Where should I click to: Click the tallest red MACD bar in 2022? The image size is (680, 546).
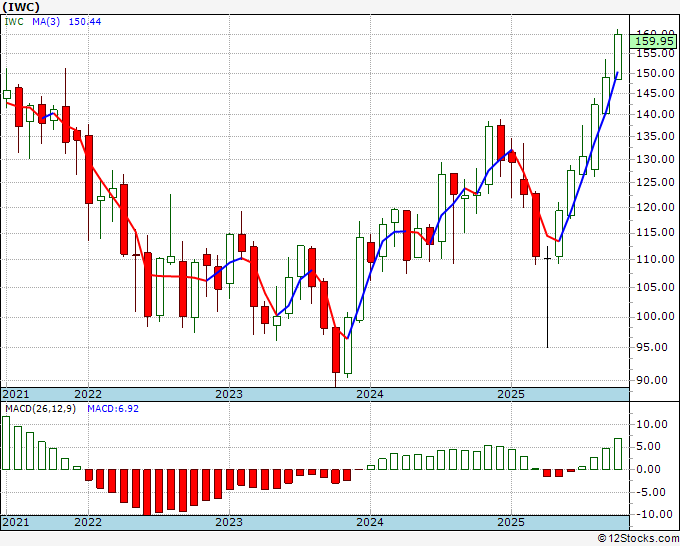pos(147,492)
